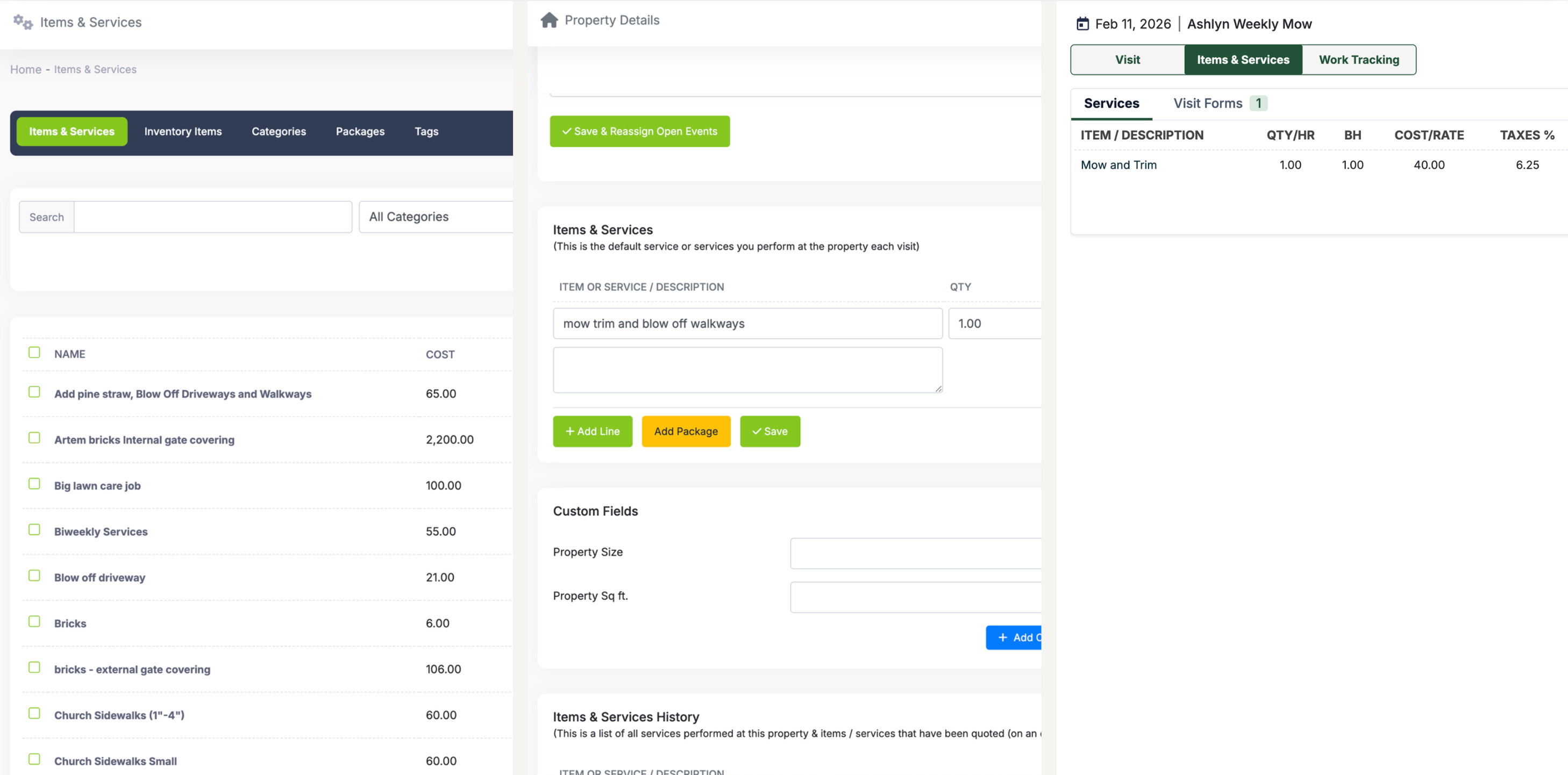The image size is (1568, 775).
Task: Click the calendar icon next to Feb 11, 2026
Action: point(1082,23)
